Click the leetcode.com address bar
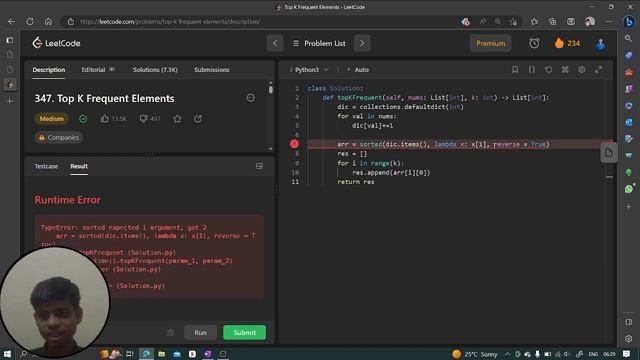The image size is (640, 360). (261, 22)
